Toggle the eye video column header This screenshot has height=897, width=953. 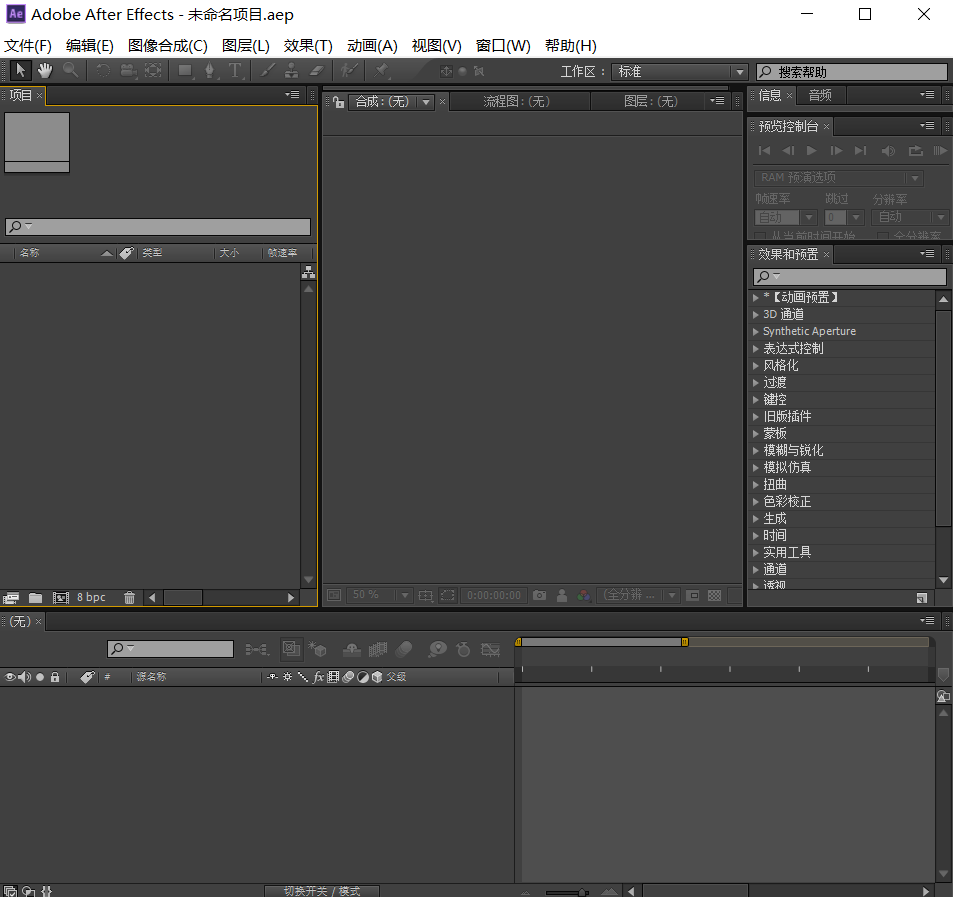click(10, 677)
